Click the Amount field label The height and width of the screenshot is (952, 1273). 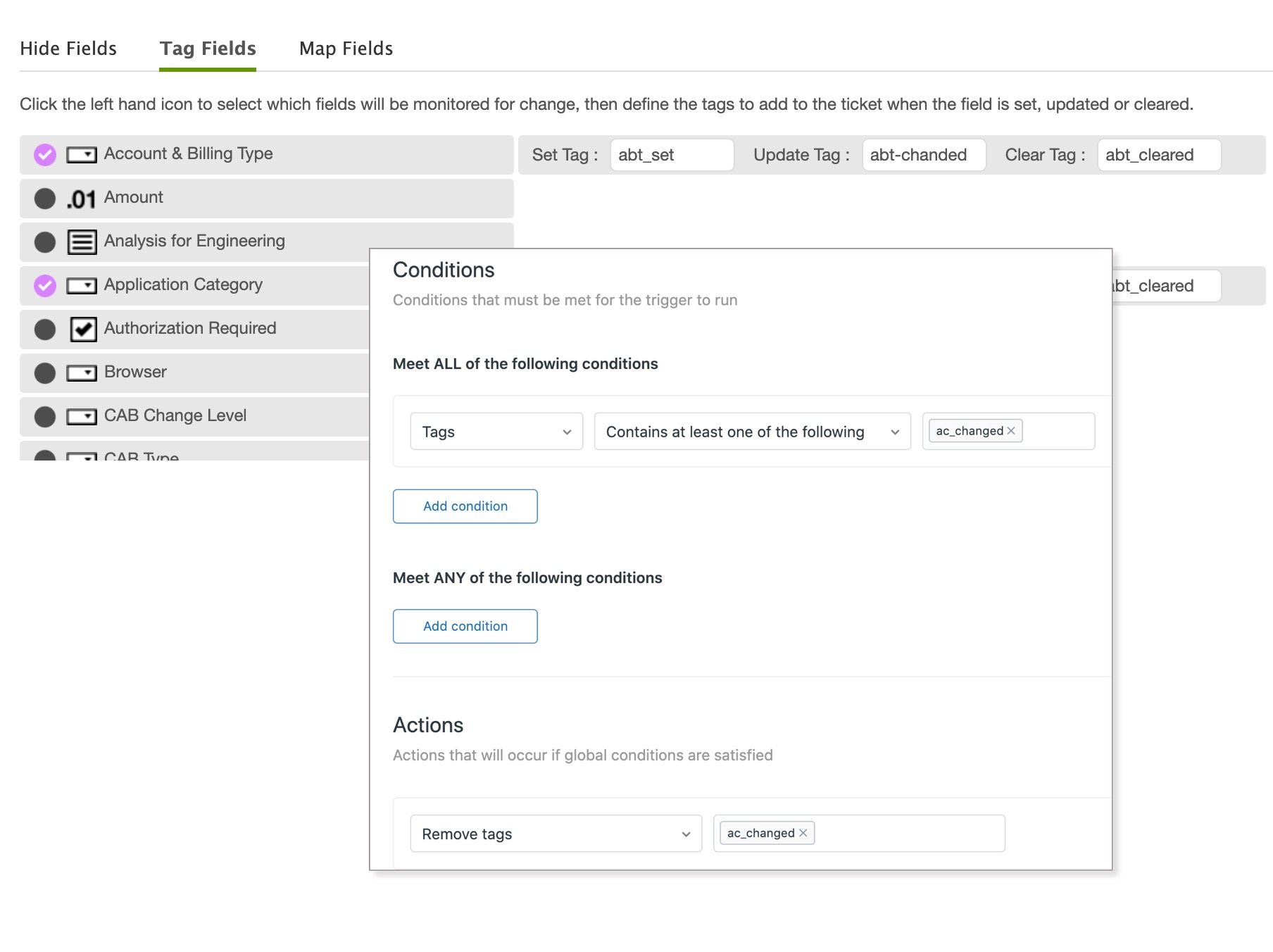tap(134, 197)
